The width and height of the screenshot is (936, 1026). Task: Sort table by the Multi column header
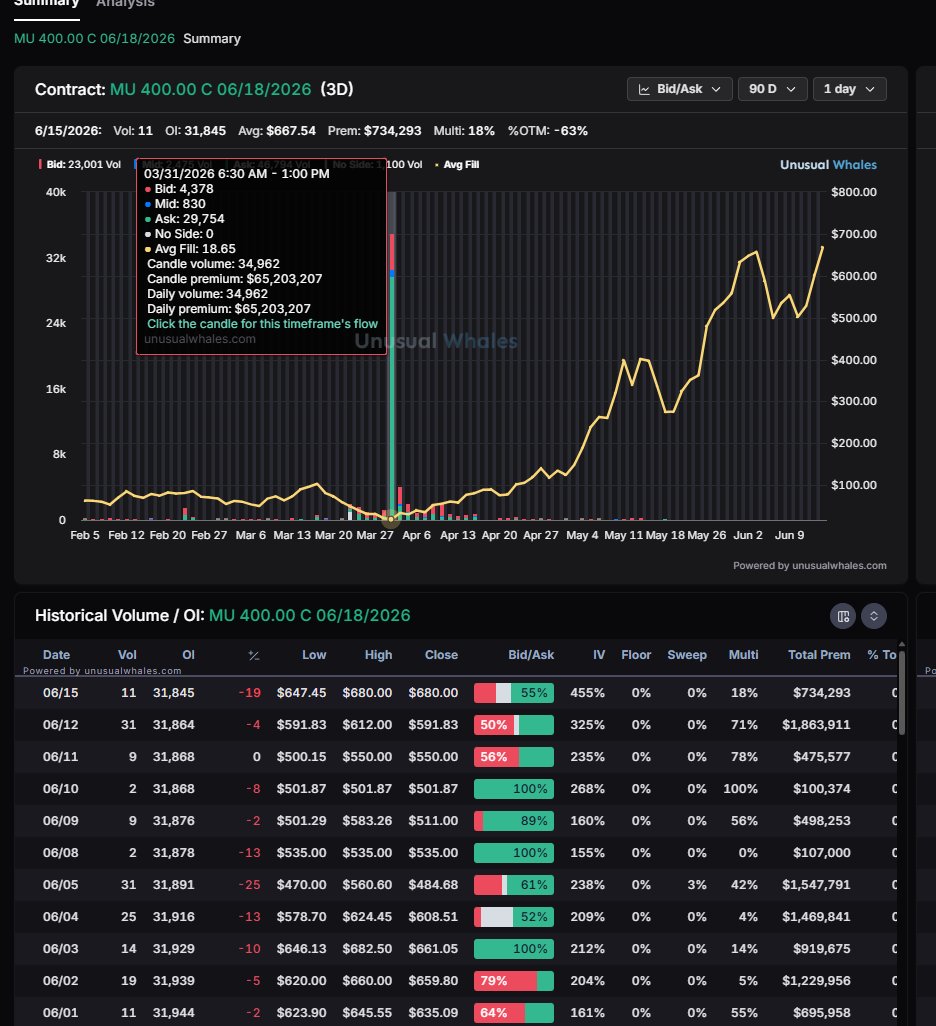744,655
